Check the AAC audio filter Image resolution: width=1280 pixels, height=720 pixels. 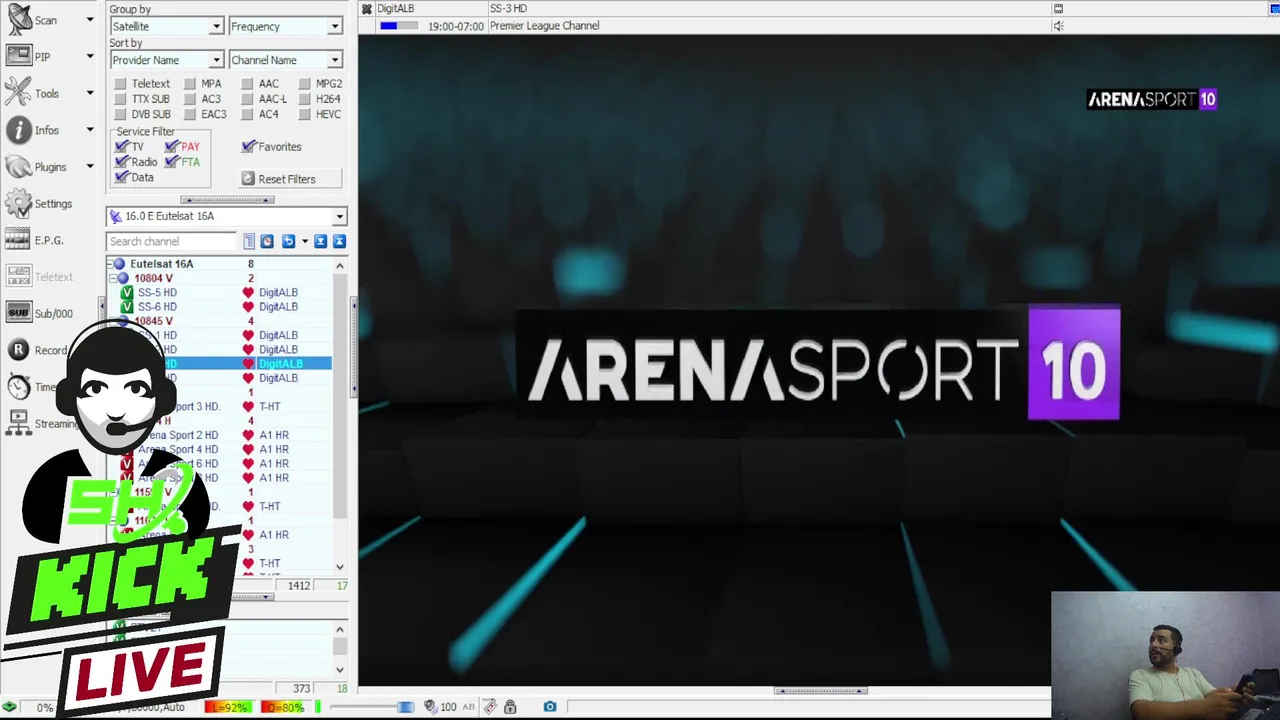[247, 84]
